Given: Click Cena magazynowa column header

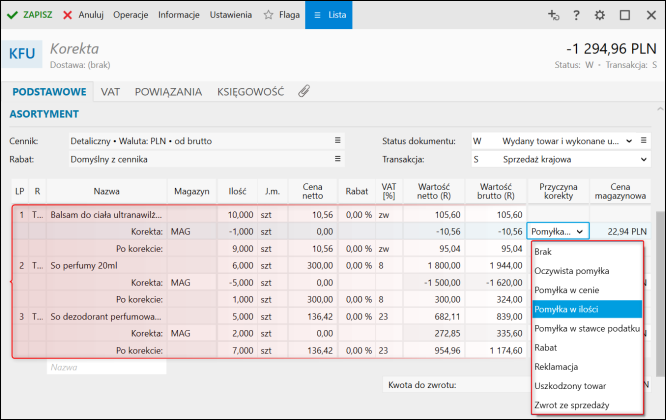Looking at the screenshot, I should click(620, 192).
